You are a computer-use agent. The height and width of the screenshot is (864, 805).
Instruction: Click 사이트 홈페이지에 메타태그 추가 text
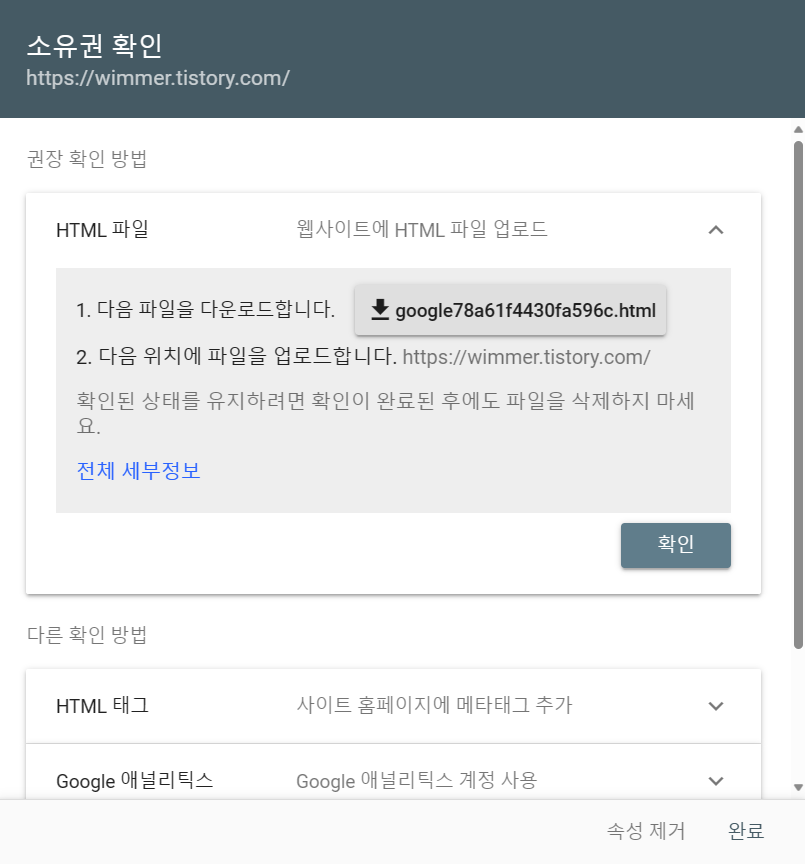(x=435, y=705)
